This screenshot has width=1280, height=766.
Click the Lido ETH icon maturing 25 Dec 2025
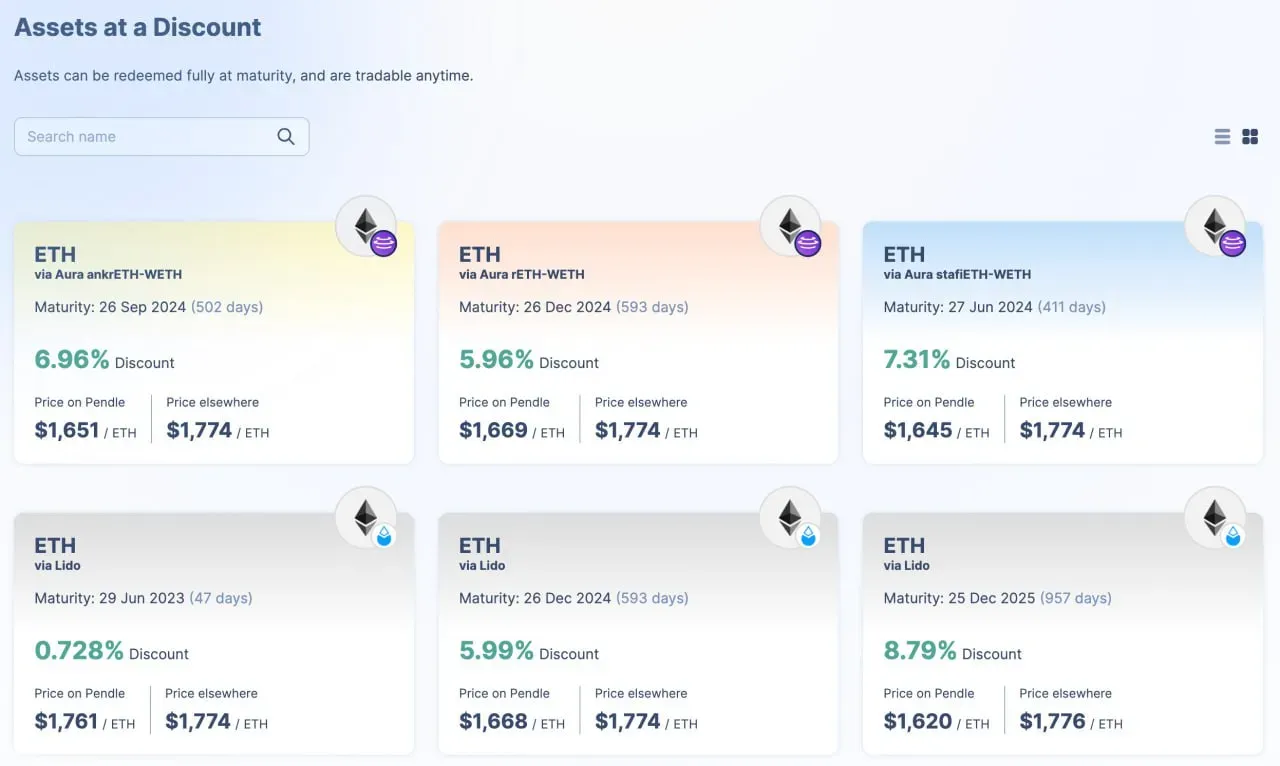click(x=1215, y=518)
